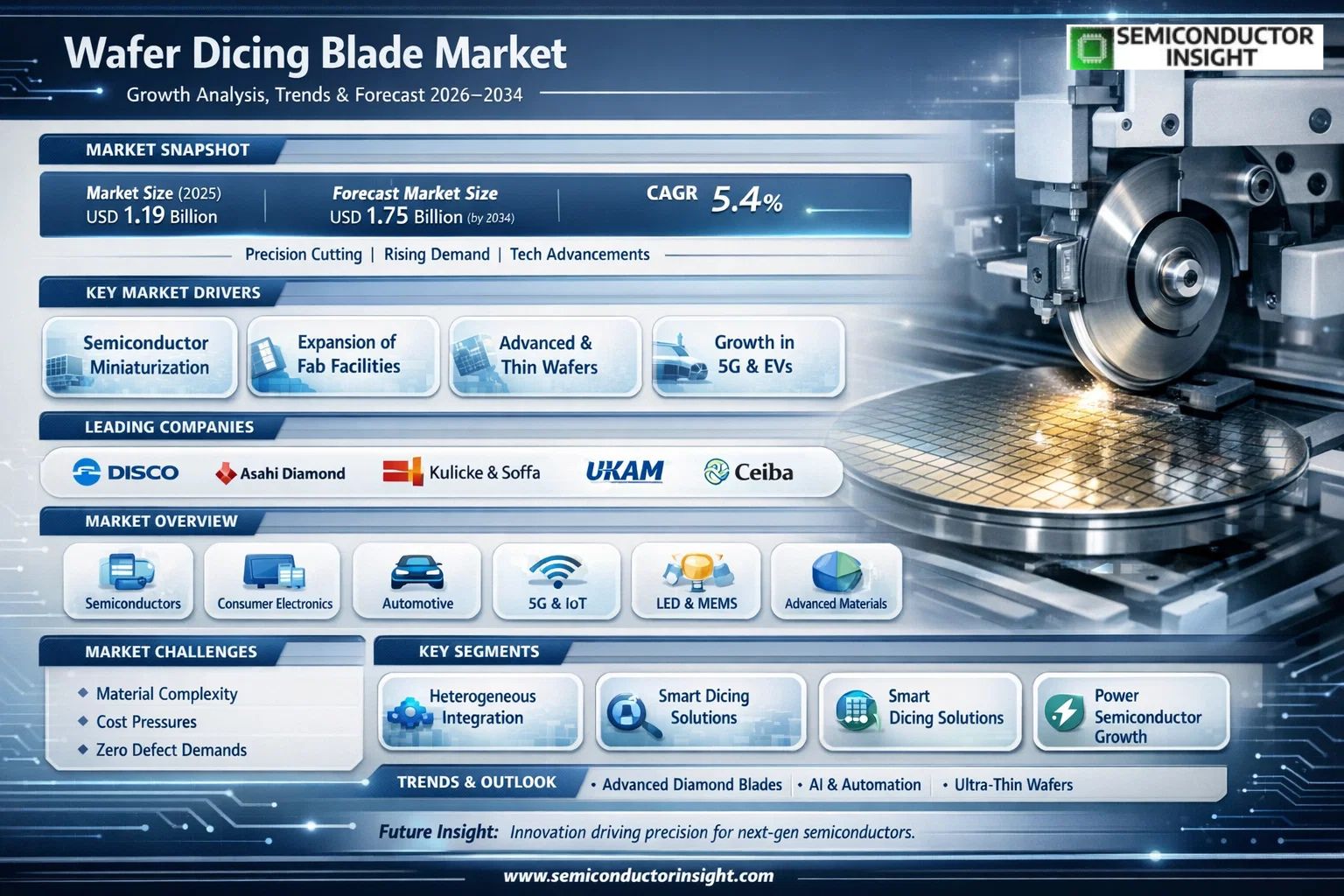Viewport: 1344px width, 896px height.
Task: Select the Automotive car icon
Action: click(x=417, y=572)
